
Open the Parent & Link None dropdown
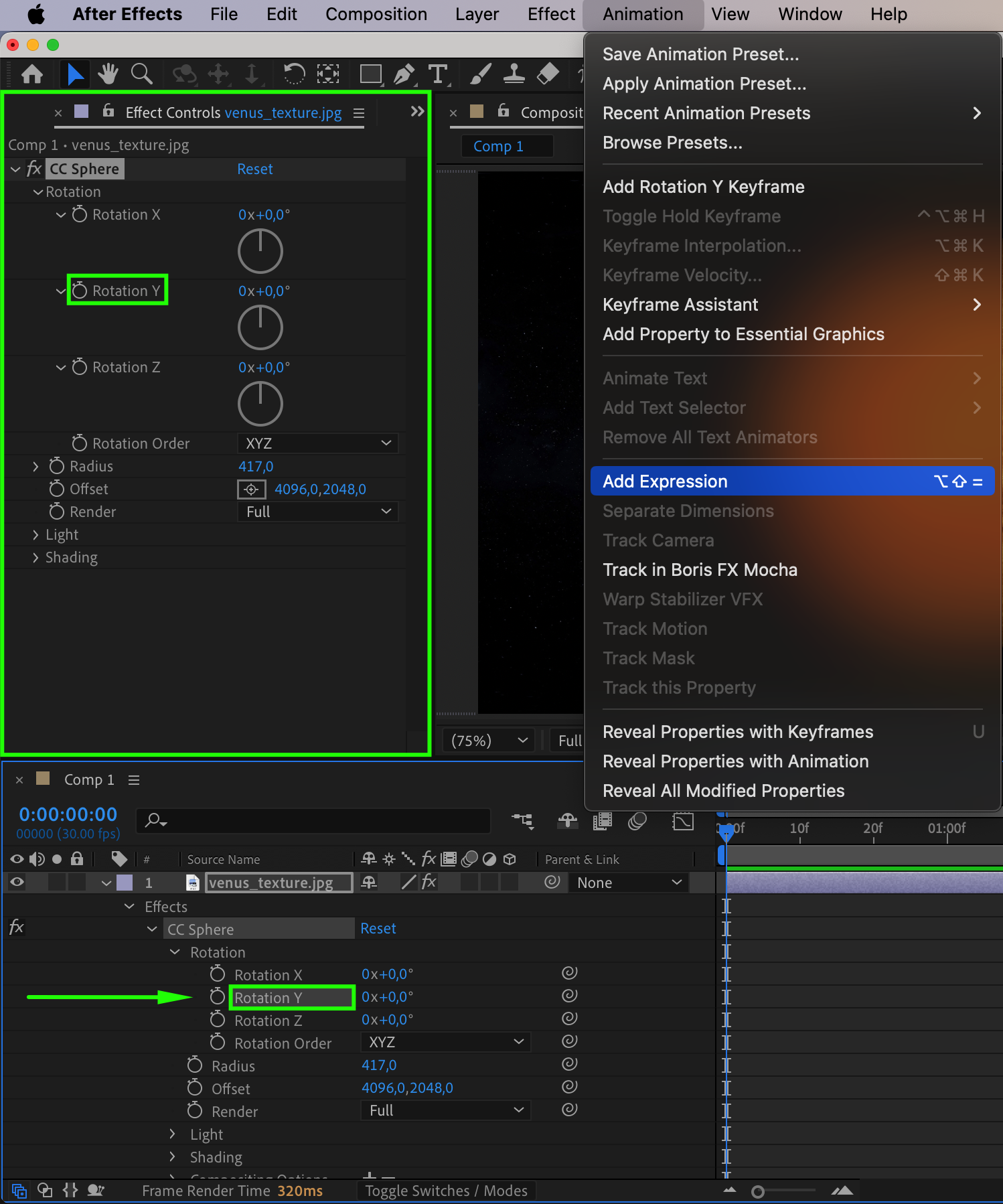pyautogui.click(x=628, y=883)
